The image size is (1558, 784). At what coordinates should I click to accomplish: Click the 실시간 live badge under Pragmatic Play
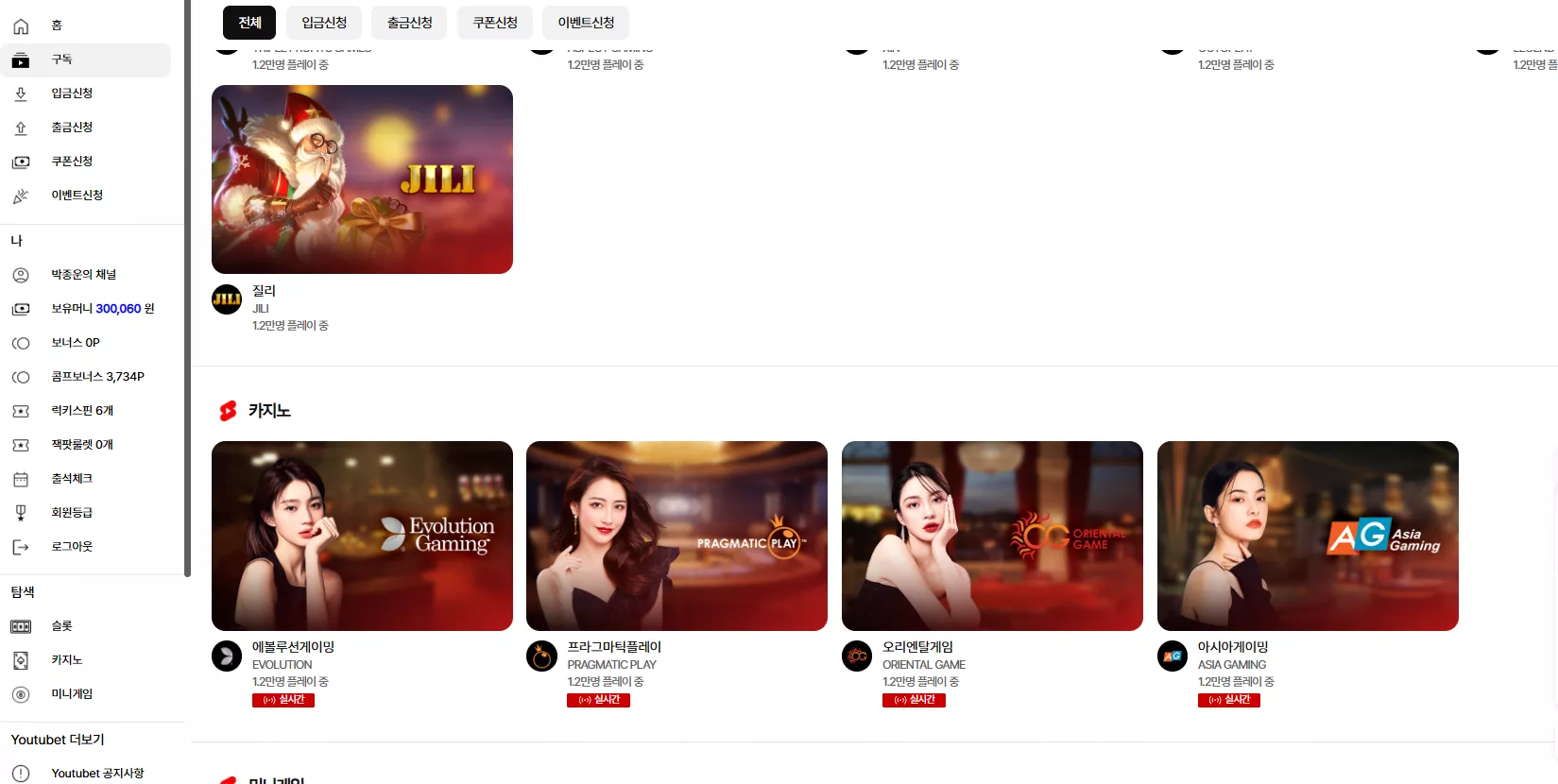(598, 700)
